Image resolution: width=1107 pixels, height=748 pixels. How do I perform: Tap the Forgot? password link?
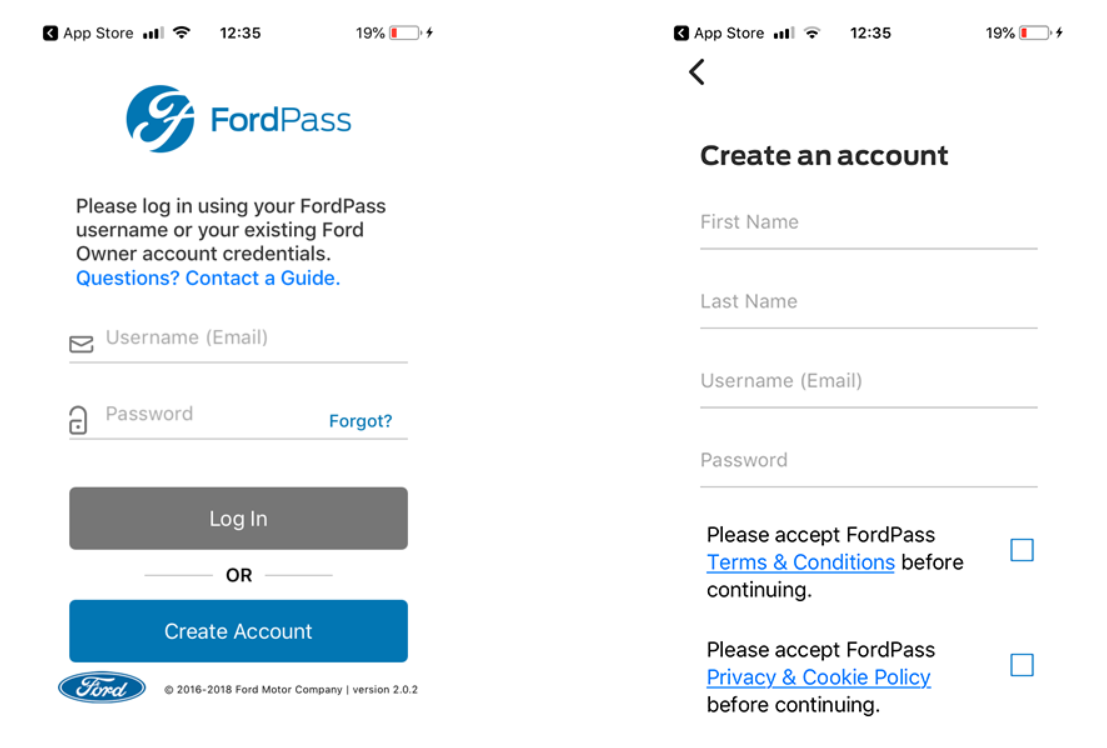click(360, 421)
